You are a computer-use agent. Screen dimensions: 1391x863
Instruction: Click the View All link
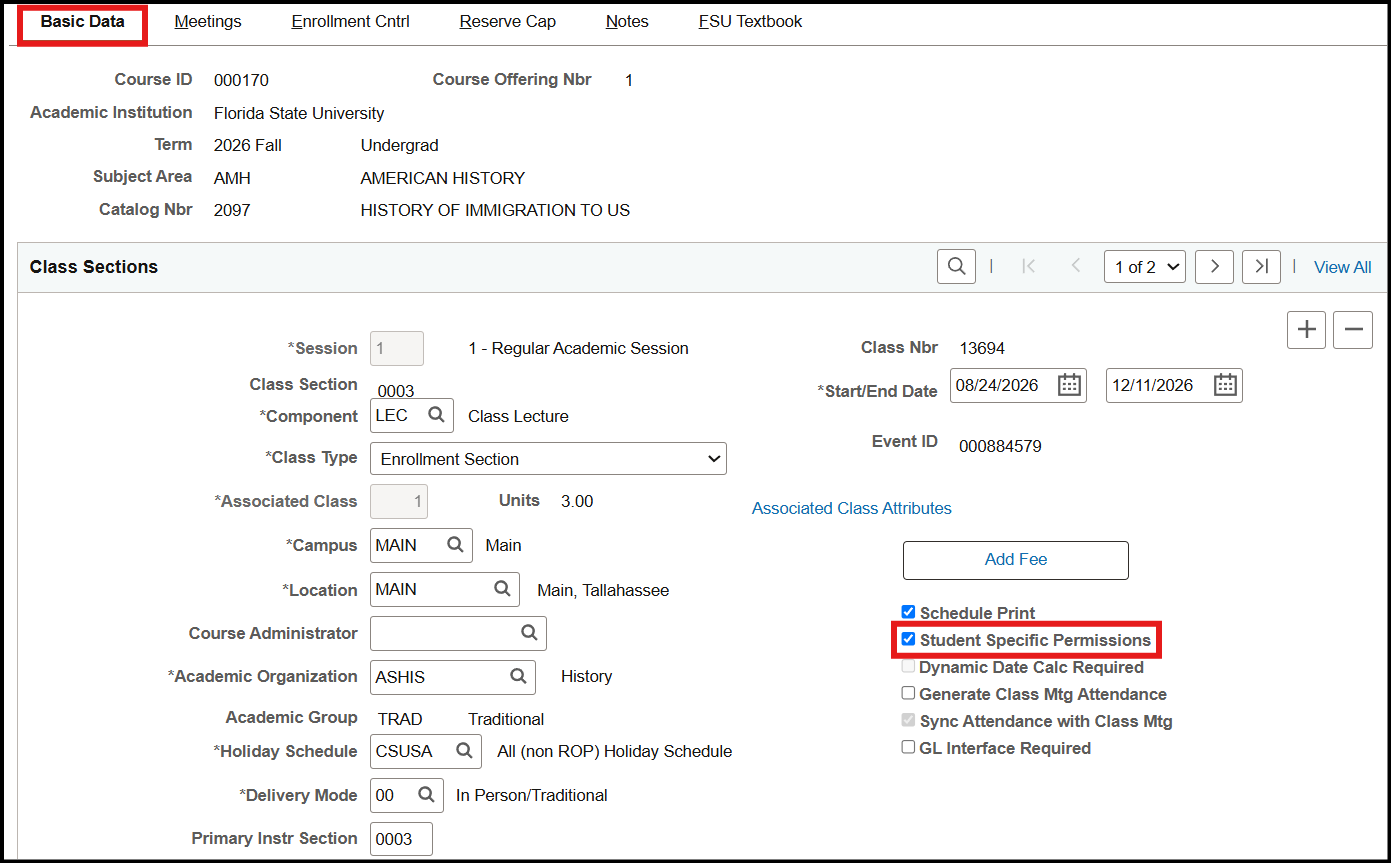(x=1342, y=267)
